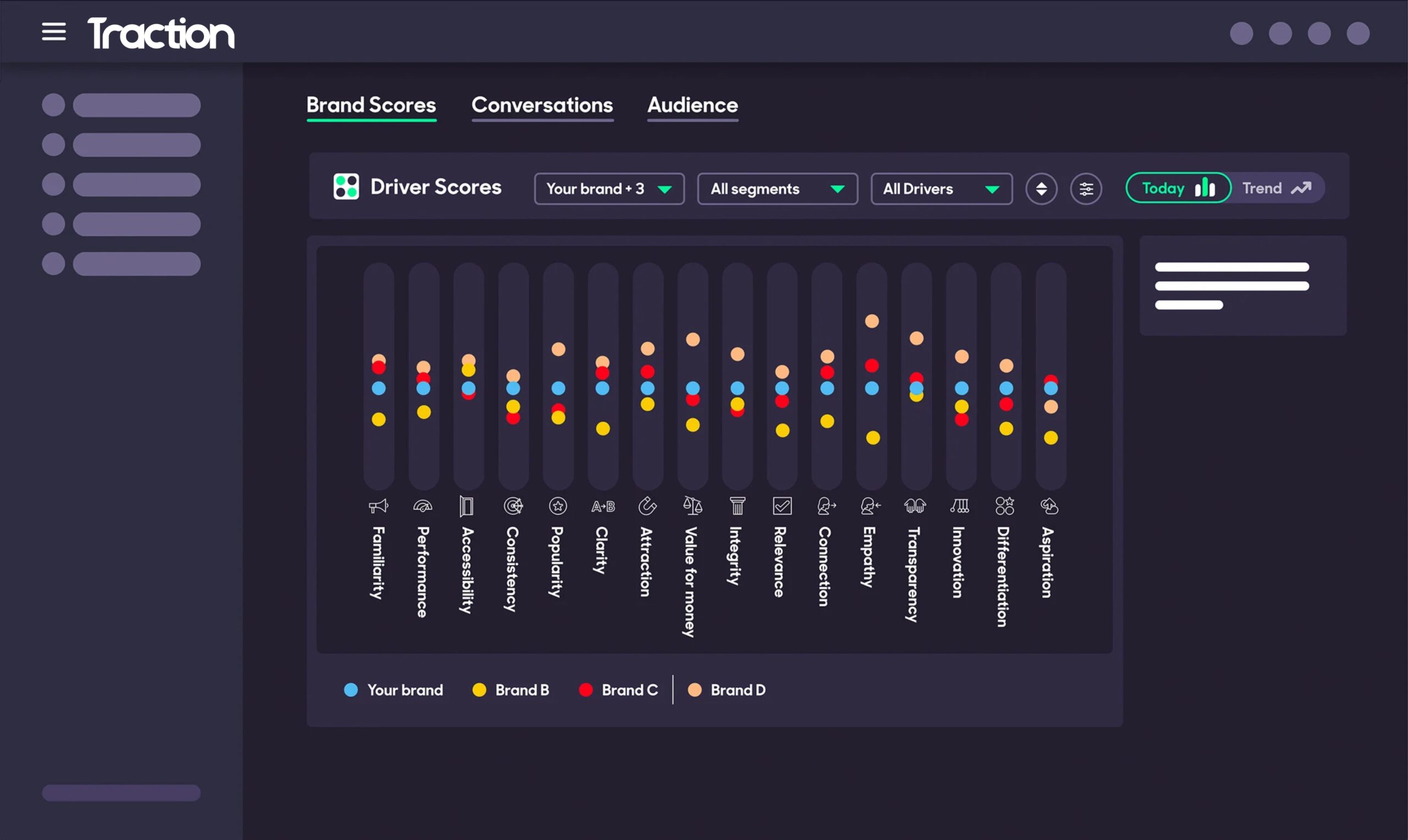Switch to the Conversations tab
The width and height of the screenshot is (1408, 840).
(542, 106)
